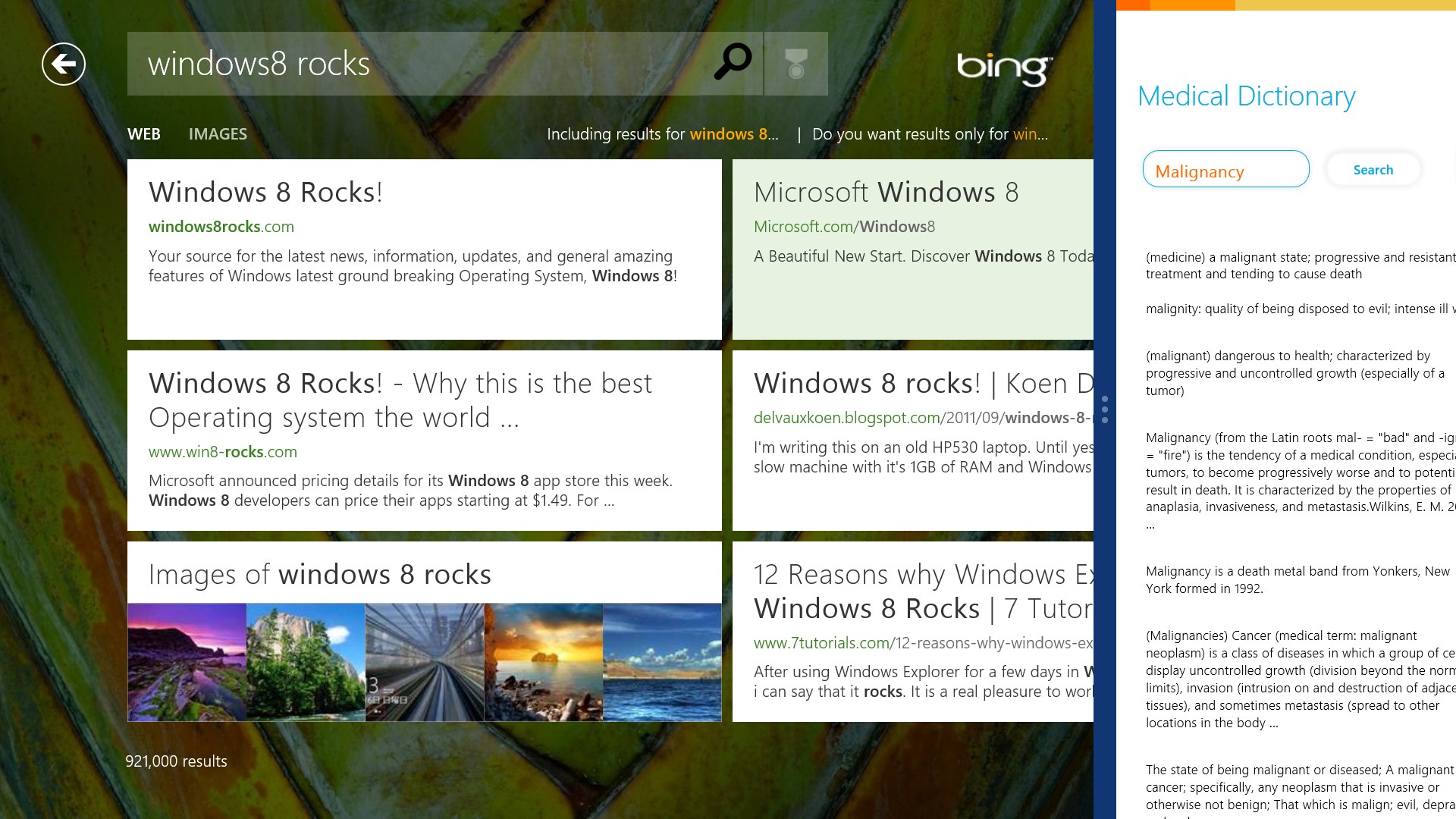Click the back arrow button
The width and height of the screenshot is (1456, 819).
pyautogui.click(x=64, y=64)
